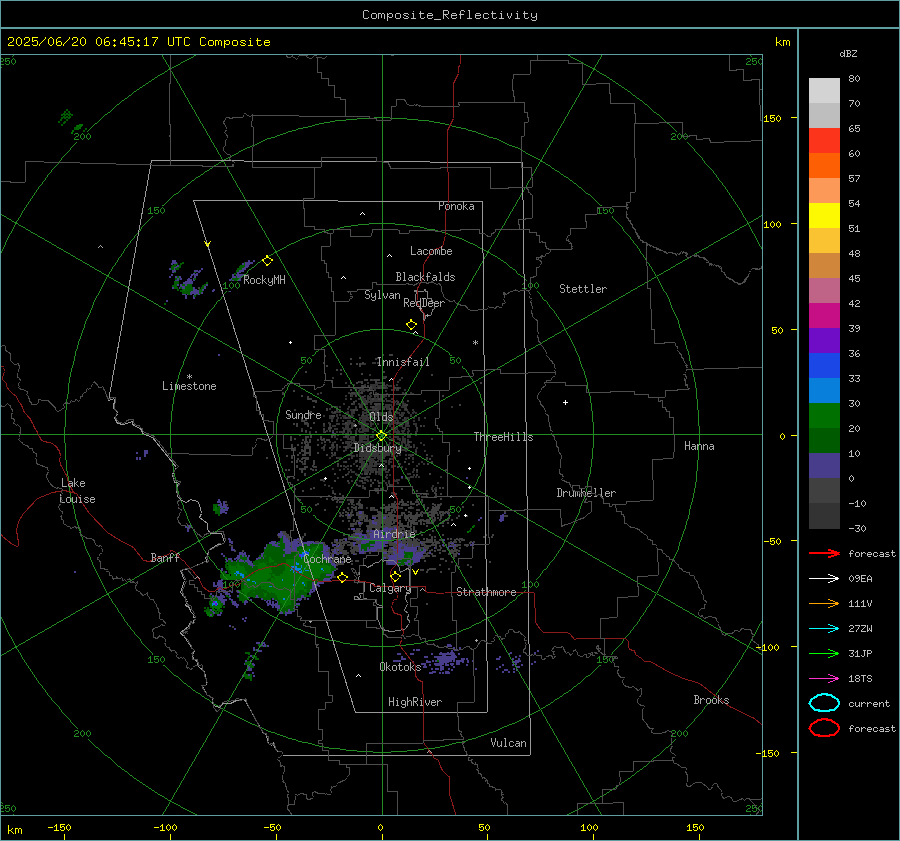The width and height of the screenshot is (900, 841).
Task: Click the Hanna label
Action: tap(699, 446)
